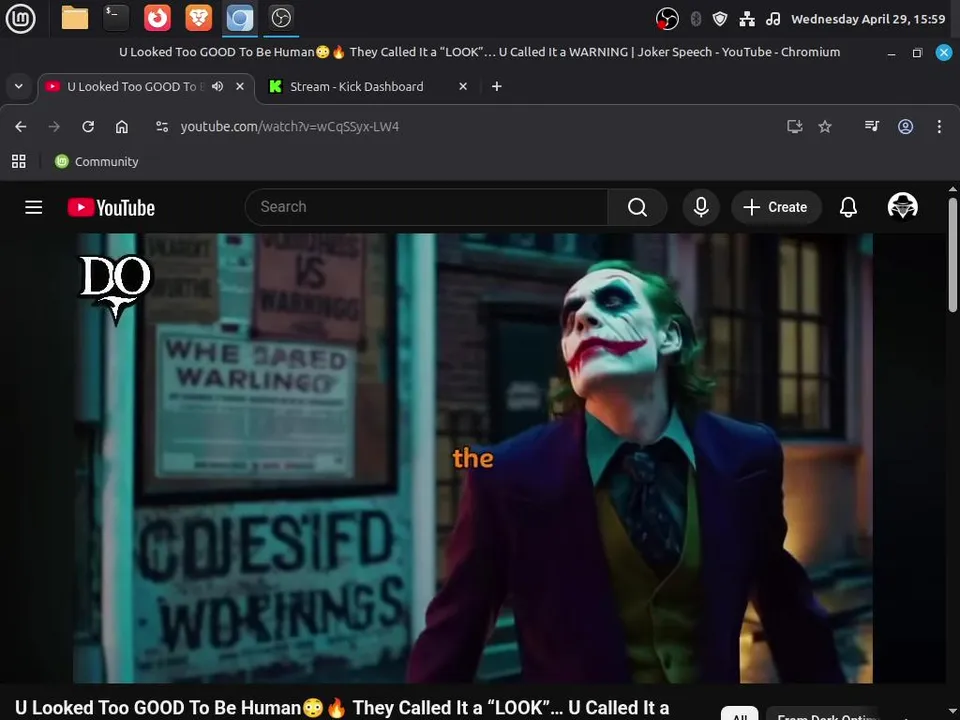Open the Chromium three-dot menu
This screenshot has height=720, width=960.
[939, 127]
